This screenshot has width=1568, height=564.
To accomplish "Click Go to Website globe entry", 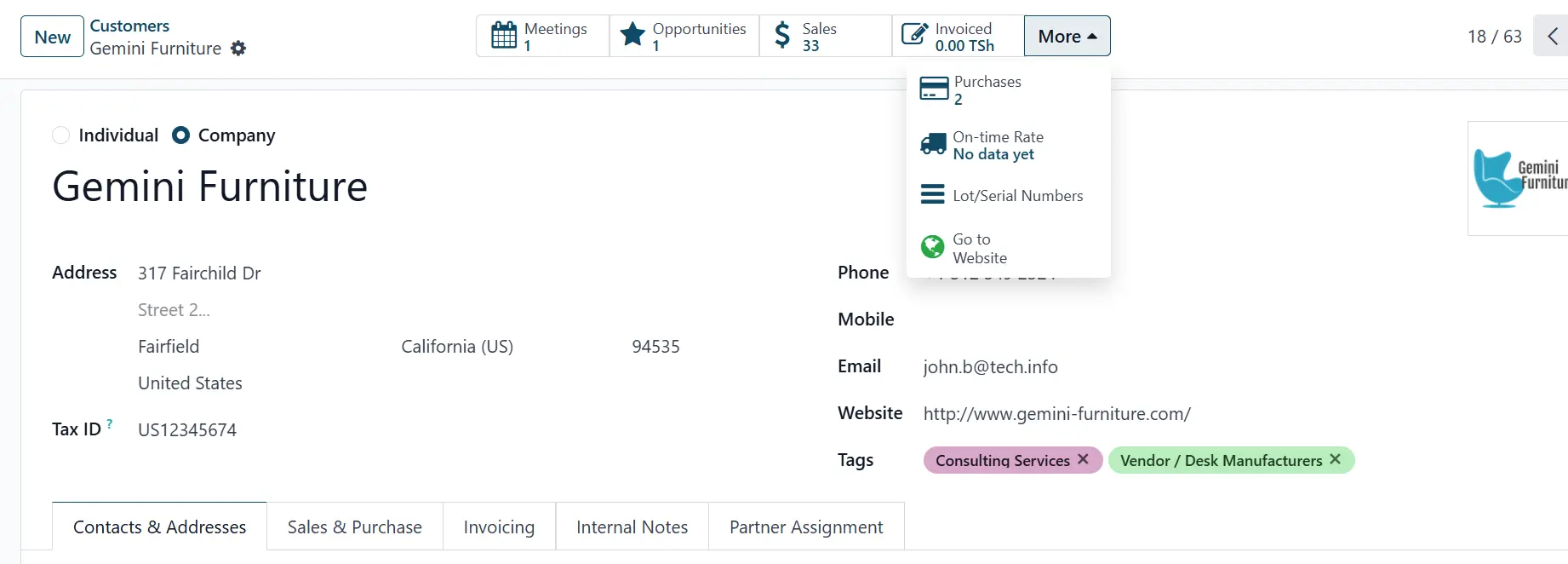I will tap(979, 248).
